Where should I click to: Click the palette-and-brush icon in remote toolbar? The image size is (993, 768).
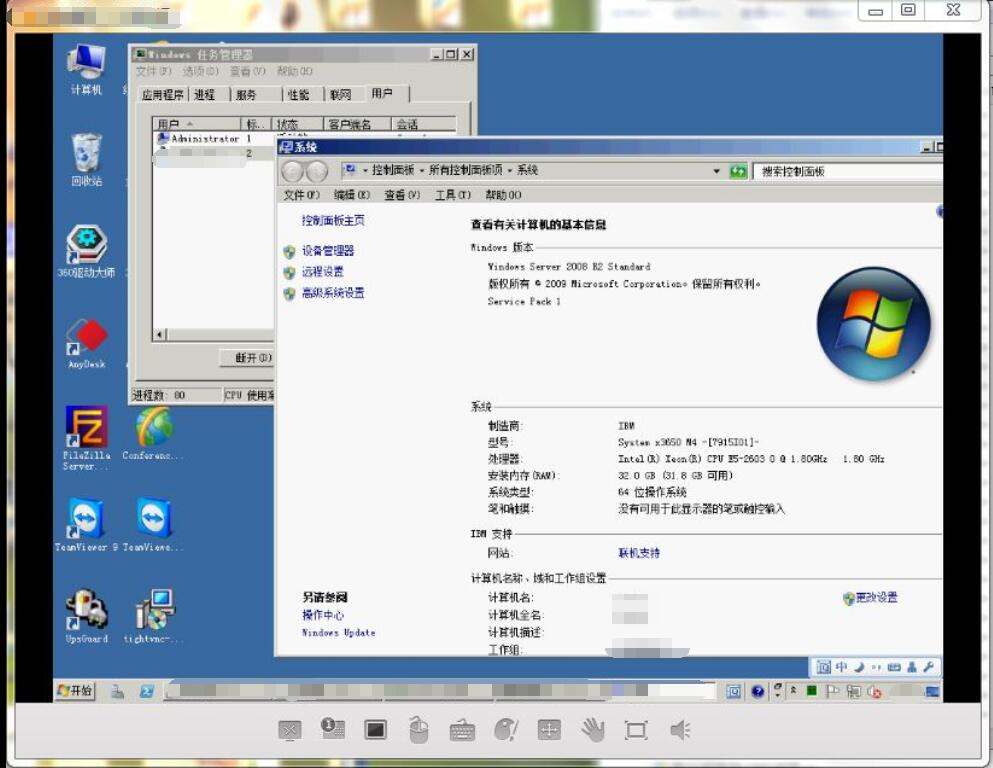(x=505, y=730)
